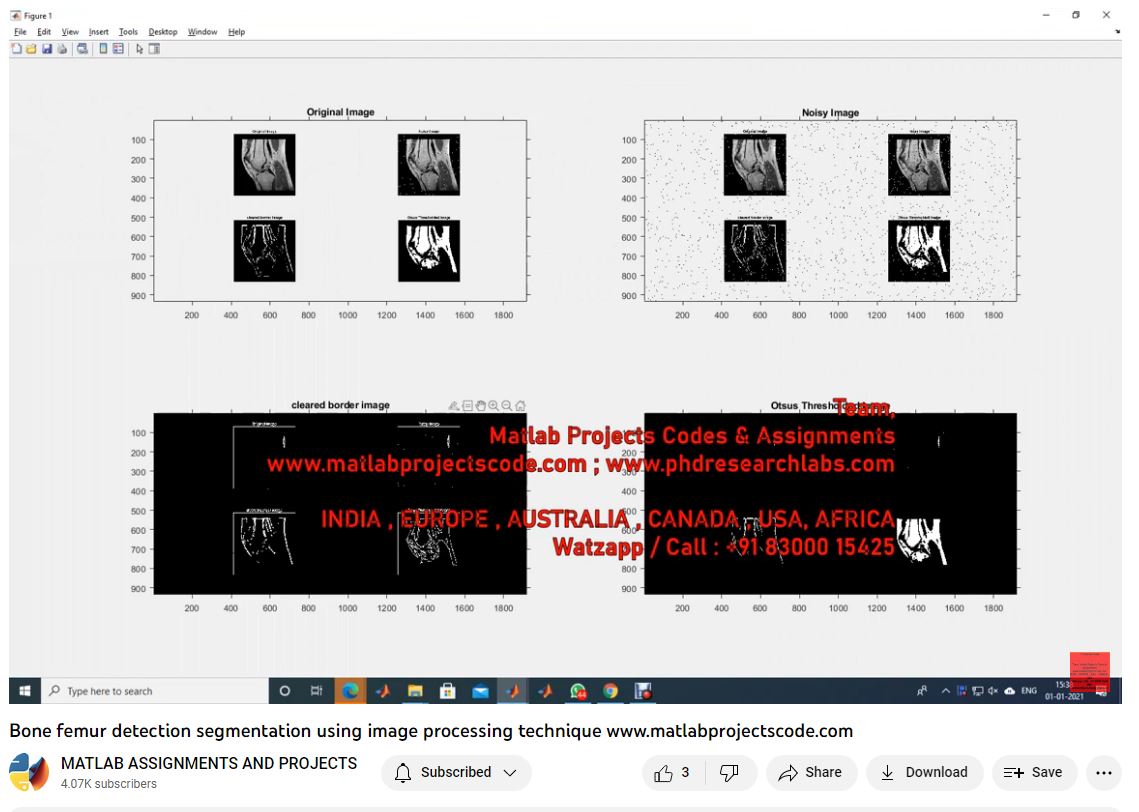Select the pan hand axes tool

(480, 406)
